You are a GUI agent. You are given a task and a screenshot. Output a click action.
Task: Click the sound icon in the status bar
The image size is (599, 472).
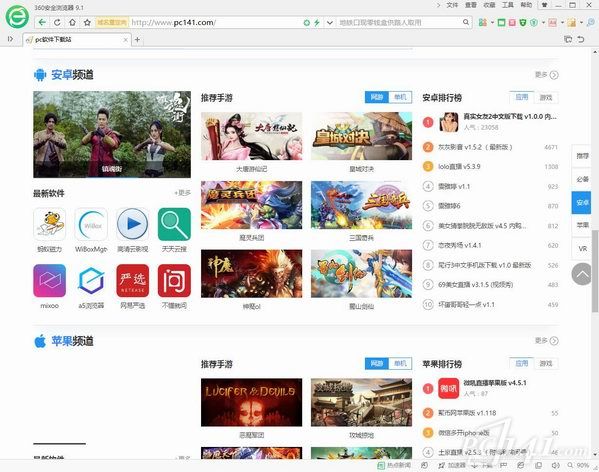555,466
